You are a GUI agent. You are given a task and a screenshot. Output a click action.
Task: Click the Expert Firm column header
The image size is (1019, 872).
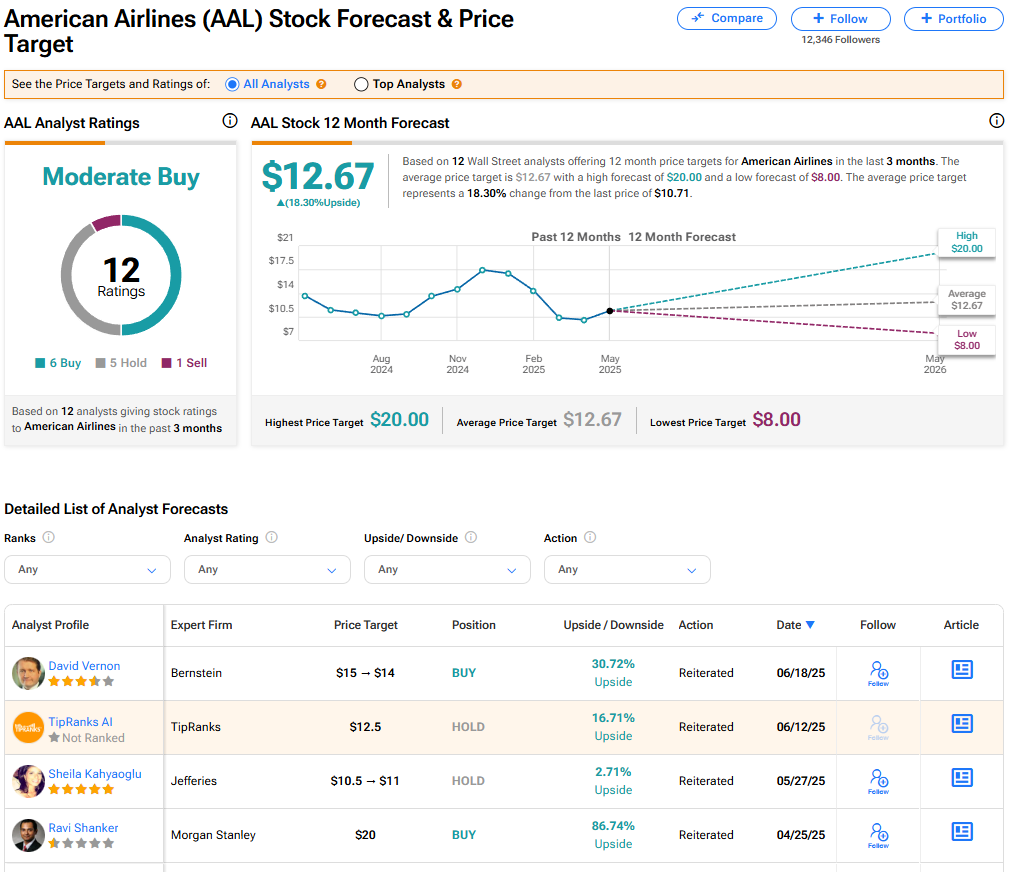[x=201, y=624]
